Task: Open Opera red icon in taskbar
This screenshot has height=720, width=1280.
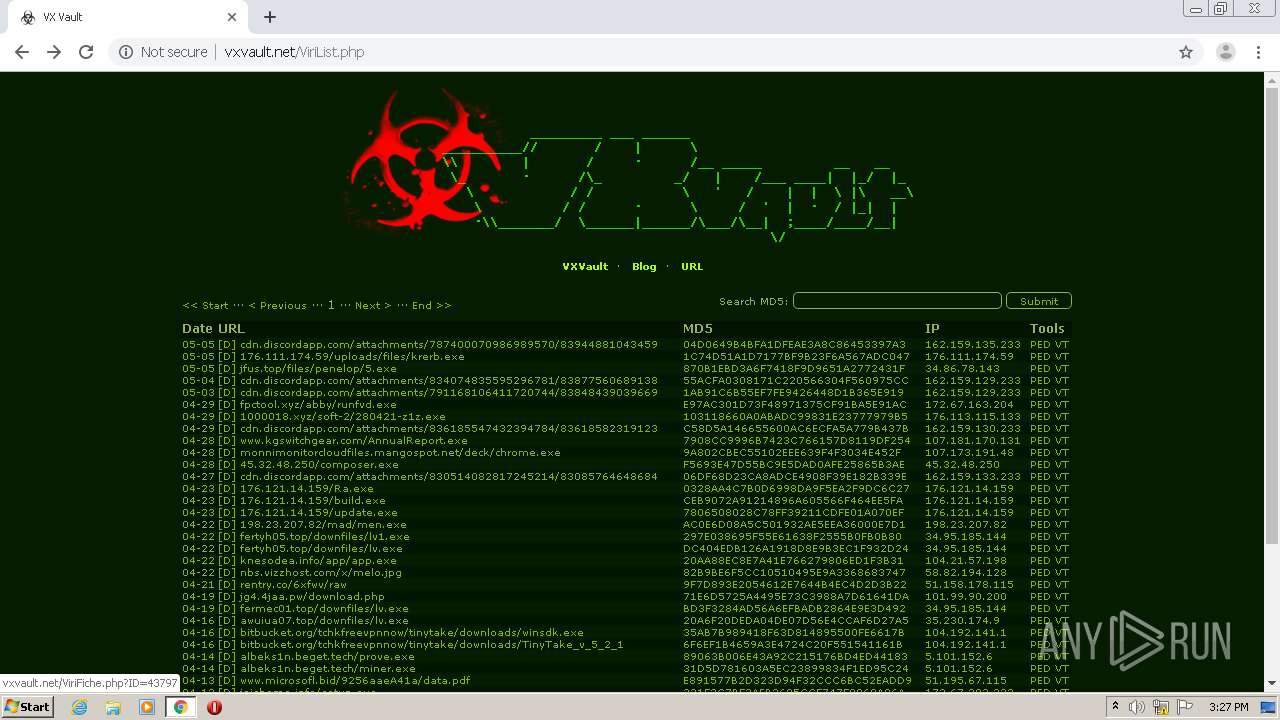Action: (214, 707)
